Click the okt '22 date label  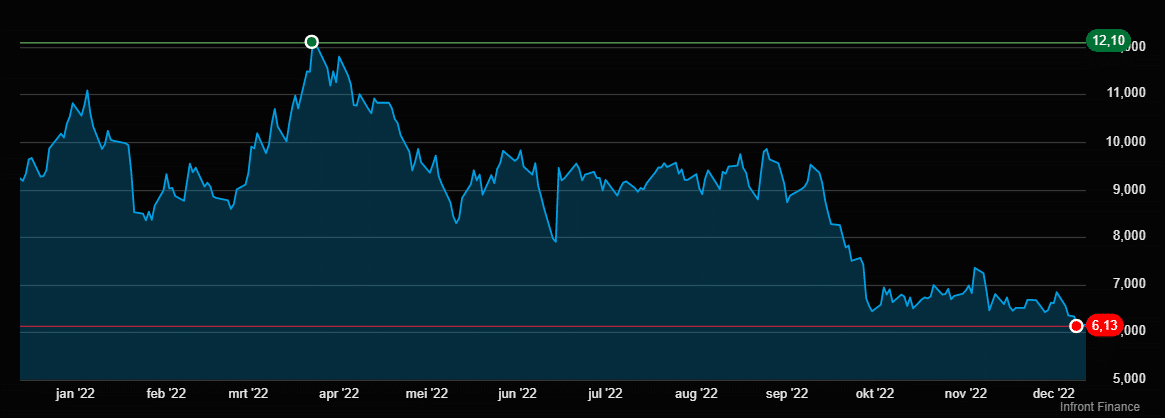pos(874,394)
